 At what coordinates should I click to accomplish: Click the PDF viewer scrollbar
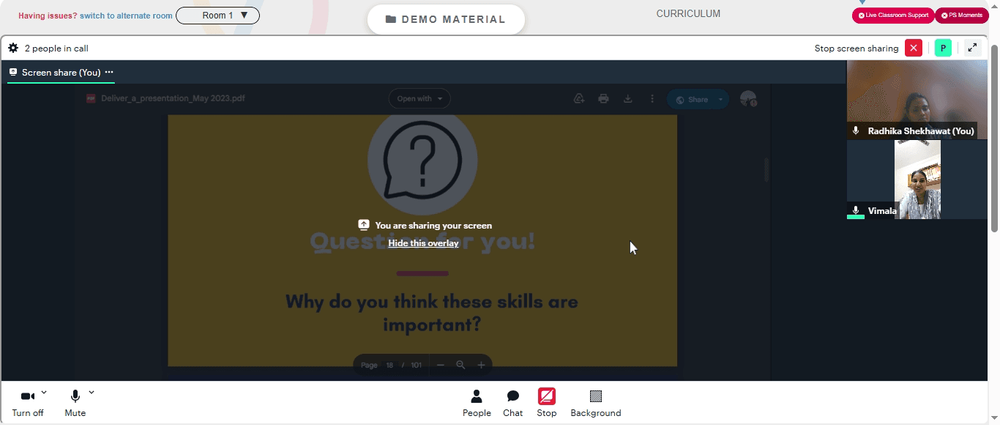tap(766, 169)
